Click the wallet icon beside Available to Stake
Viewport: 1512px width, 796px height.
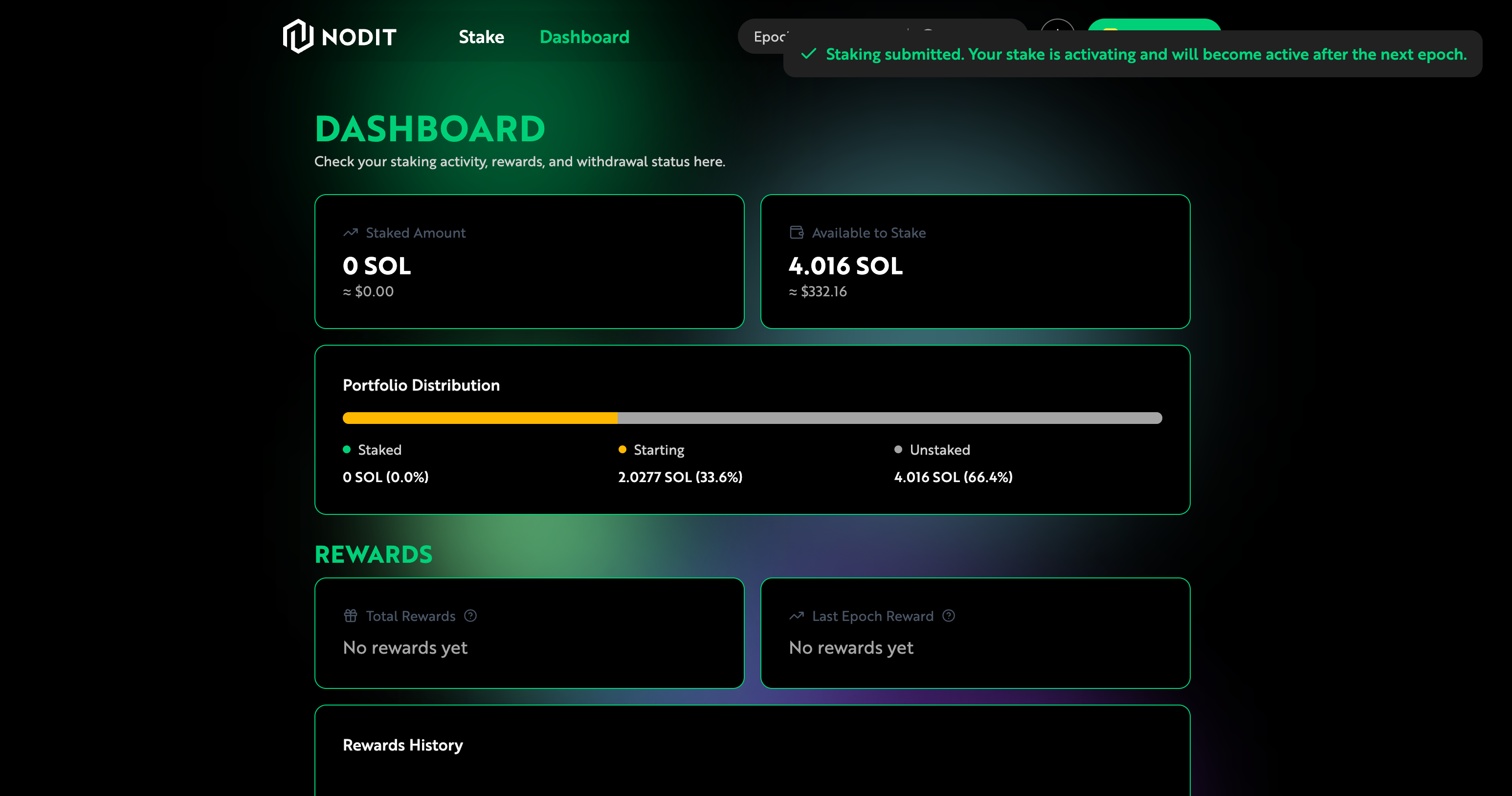pos(797,233)
